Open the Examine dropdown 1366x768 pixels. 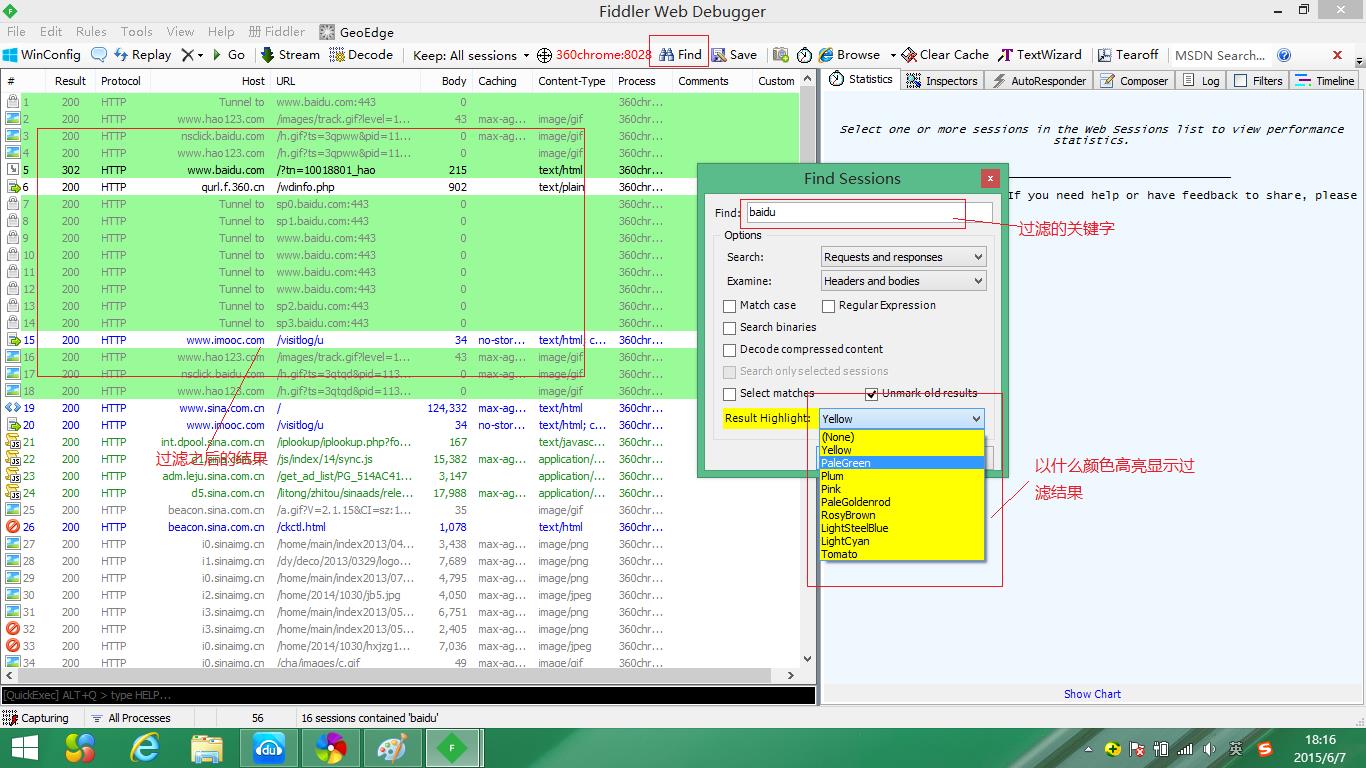click(x=903, y=281)
